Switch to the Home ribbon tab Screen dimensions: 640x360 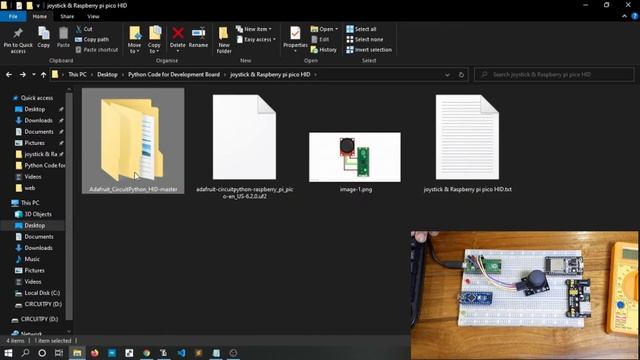tap(40, 16)
